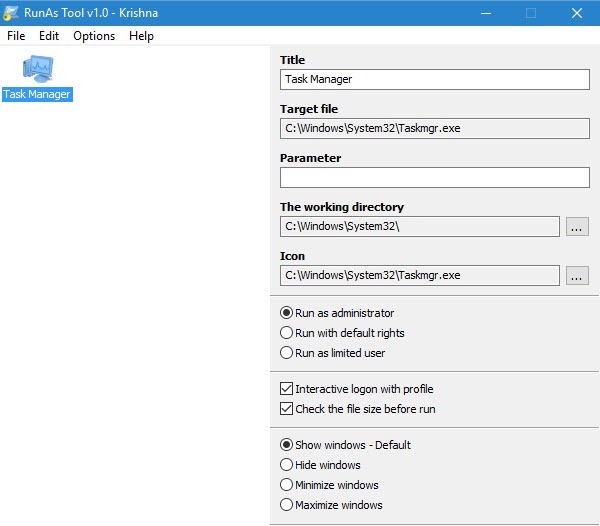Click the RunAs Tool title bar icon

tap(10, 13)
